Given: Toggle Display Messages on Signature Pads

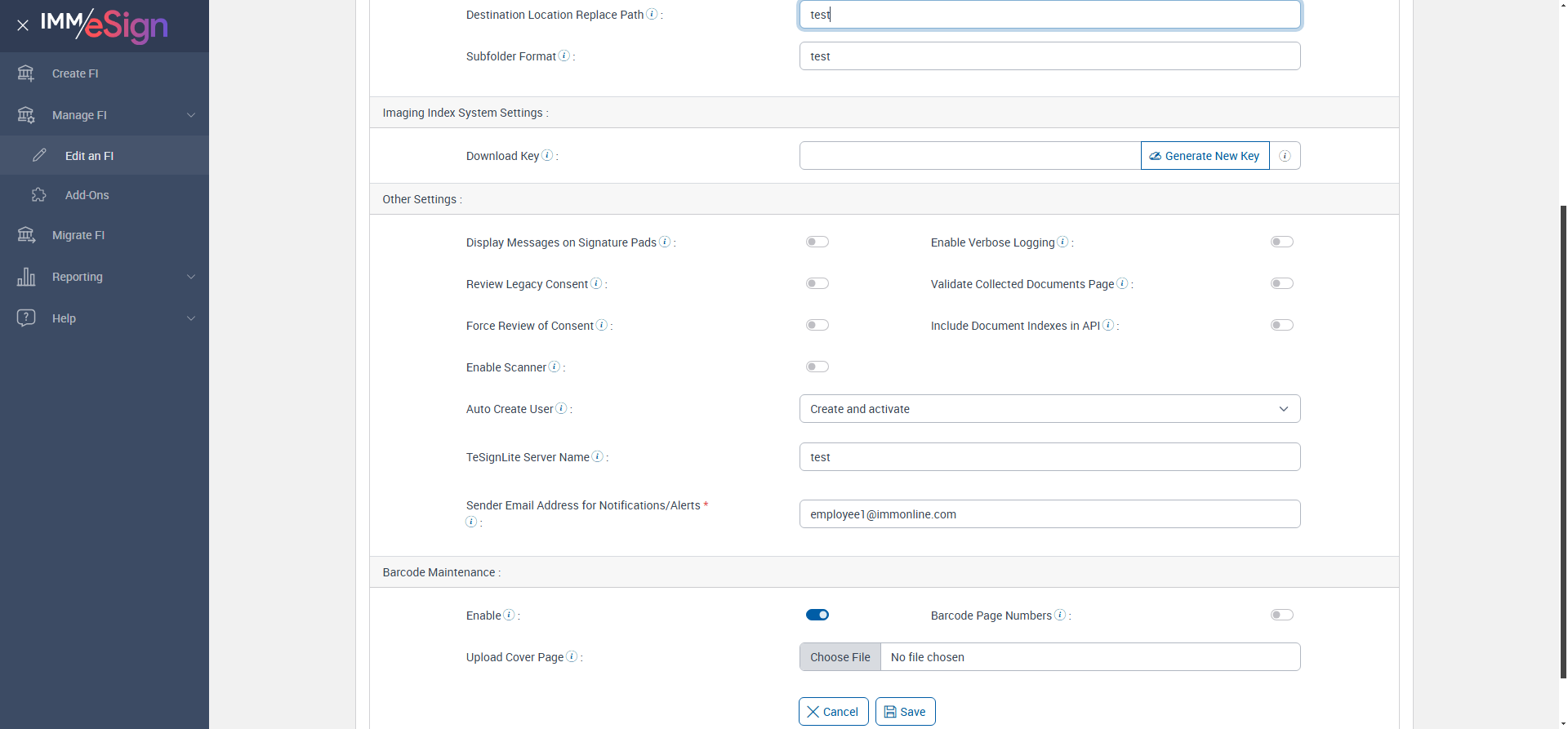Looking at the screenshot, I should pyautogui.click(x=817, y=242).
